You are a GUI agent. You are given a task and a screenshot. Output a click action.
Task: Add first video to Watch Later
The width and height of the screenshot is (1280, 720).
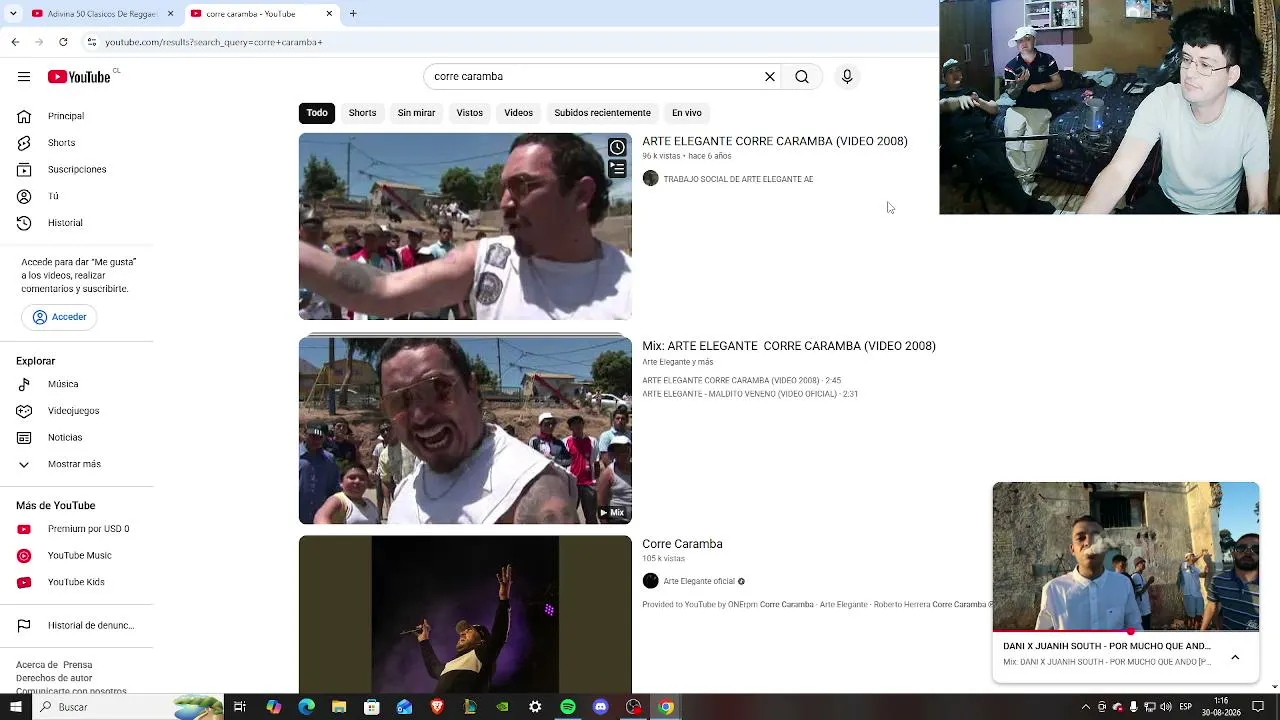[x=617, y=148]
